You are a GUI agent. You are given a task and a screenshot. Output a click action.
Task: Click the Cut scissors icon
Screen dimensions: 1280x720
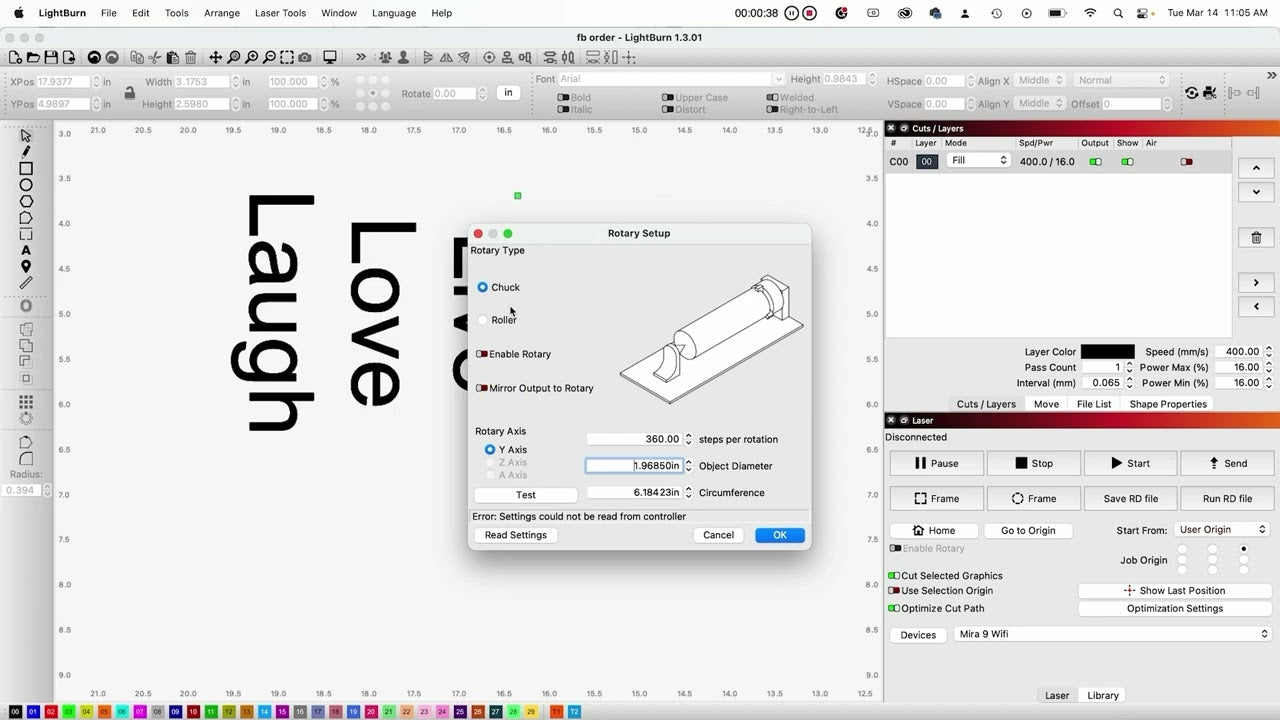click(x=155, y=58)
